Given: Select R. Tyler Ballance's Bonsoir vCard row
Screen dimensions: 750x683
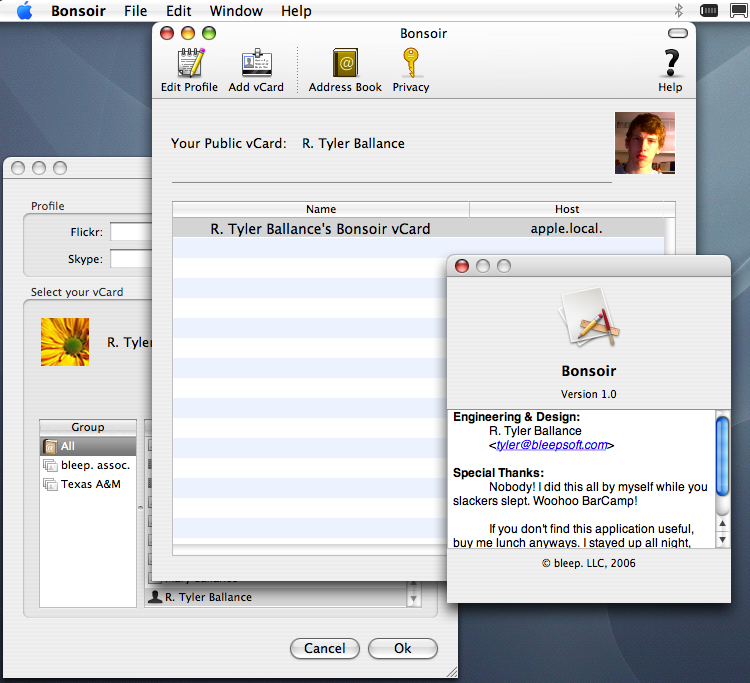Looking at the screenshot, I should [419, 229].
